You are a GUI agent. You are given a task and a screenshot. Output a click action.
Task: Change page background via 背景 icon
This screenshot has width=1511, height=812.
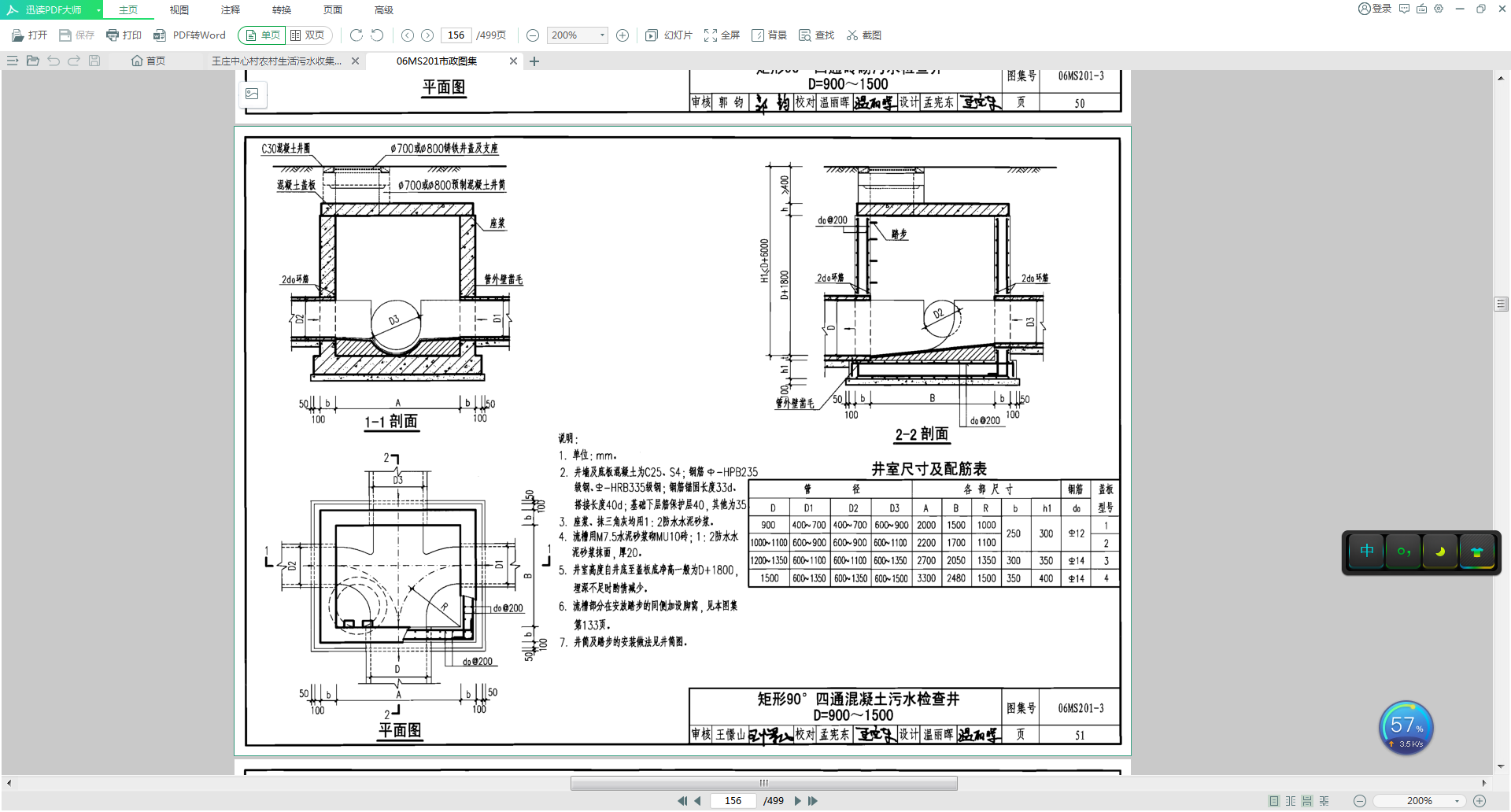(768, 35)
